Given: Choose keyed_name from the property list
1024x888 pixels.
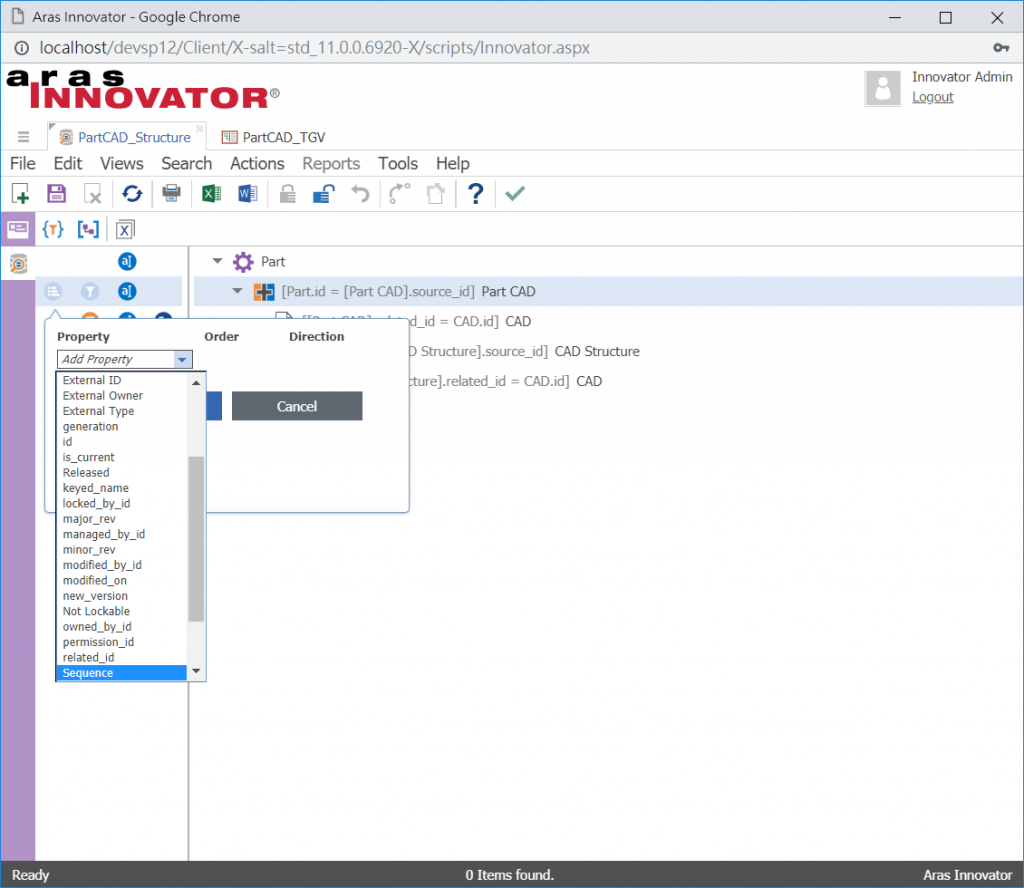Looking at the screenshot, I should pos(121,488).
